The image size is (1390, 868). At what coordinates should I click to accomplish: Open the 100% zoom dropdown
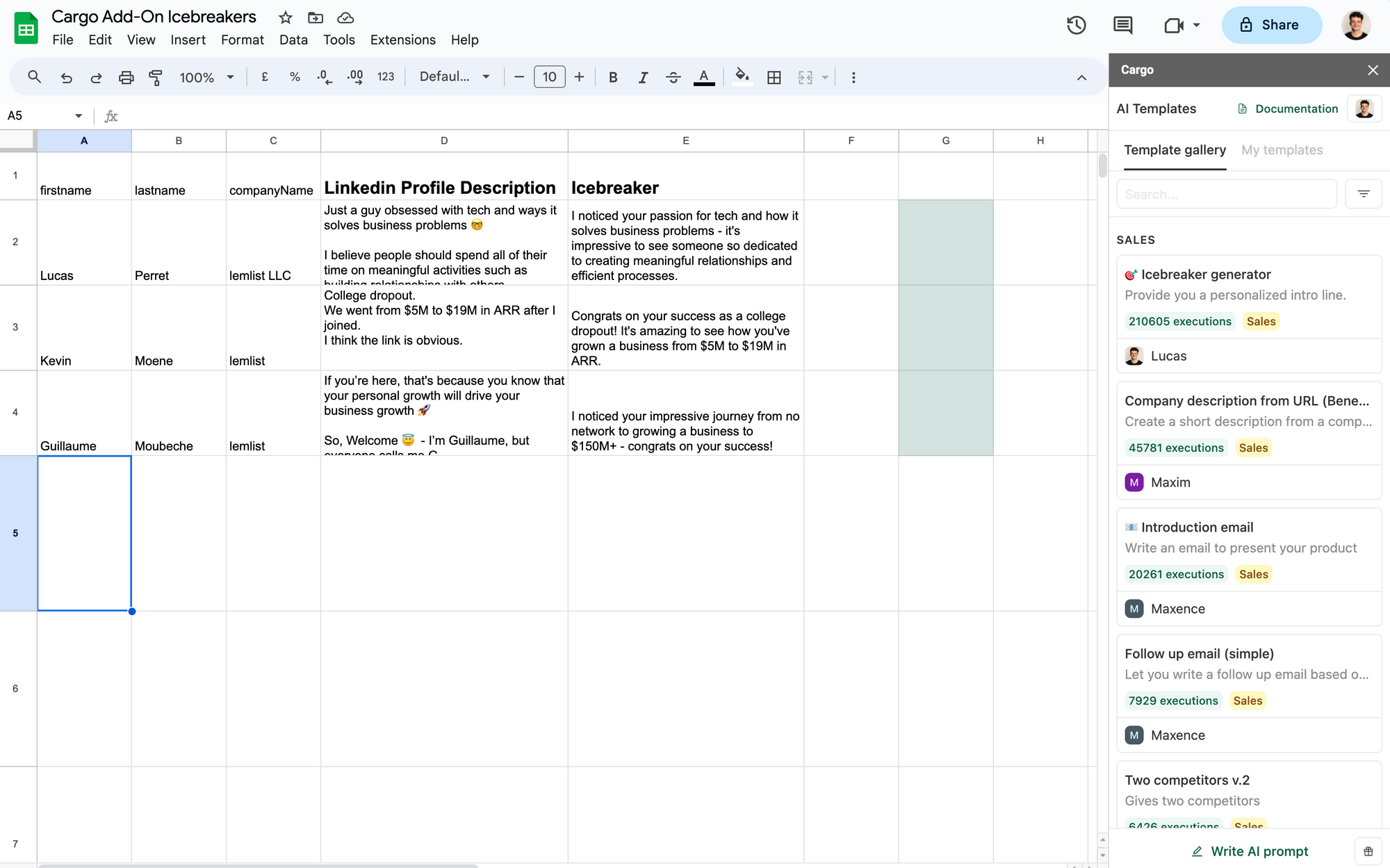(206, 77)
